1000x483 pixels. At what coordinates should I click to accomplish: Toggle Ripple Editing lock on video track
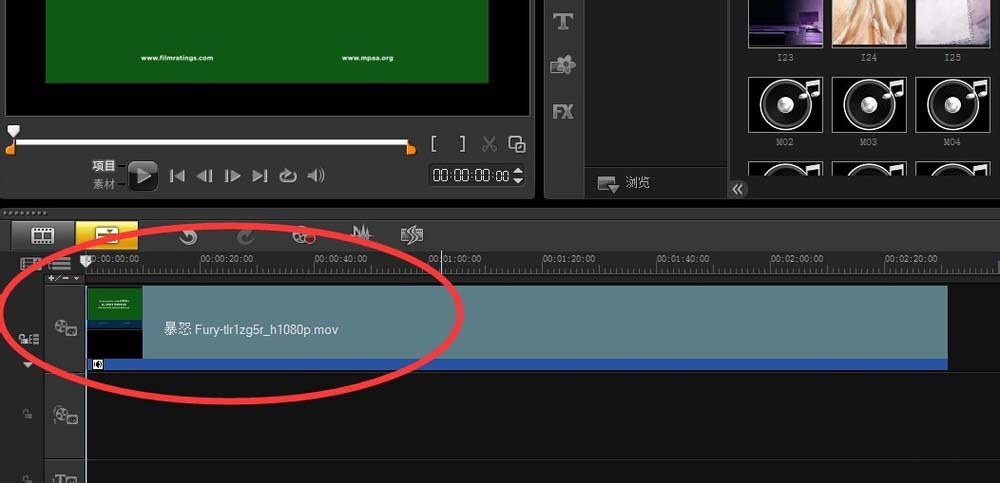pos(29,339)
